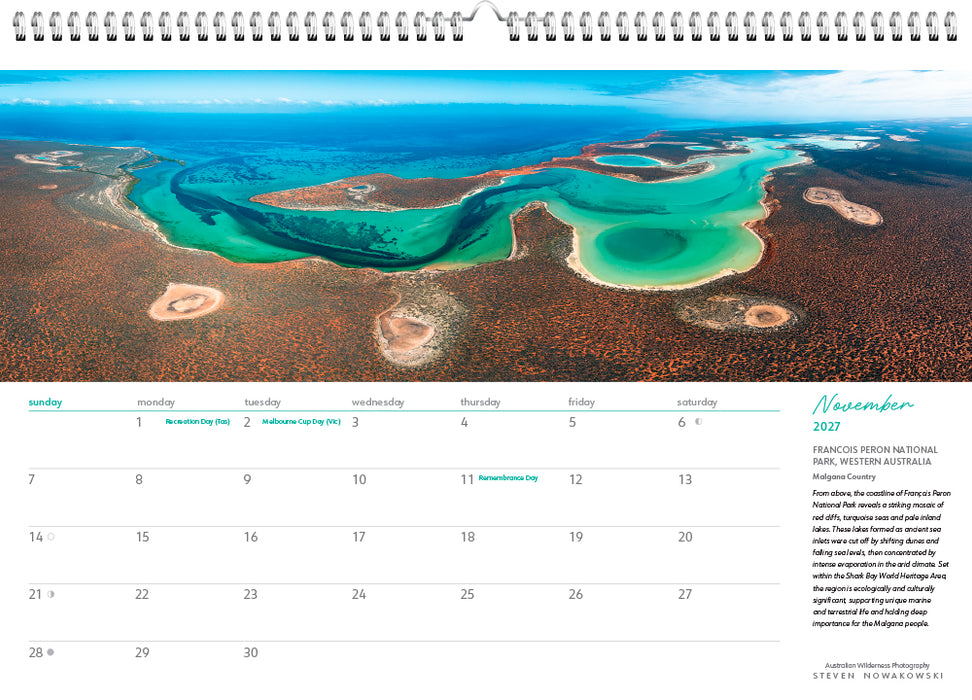The image size is (972, 700).
Task: Select date 17 in the Wednesday column
Action: coord(359,537)
